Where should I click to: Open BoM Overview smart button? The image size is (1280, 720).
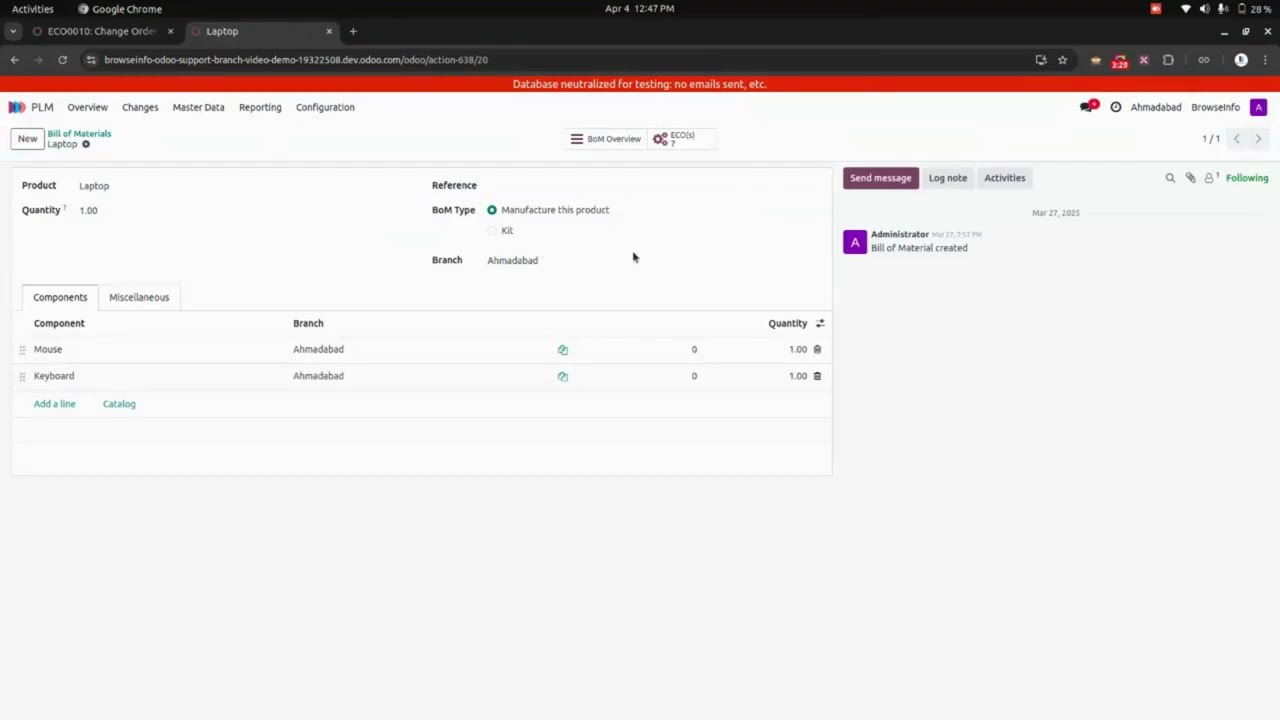(606, 139)
